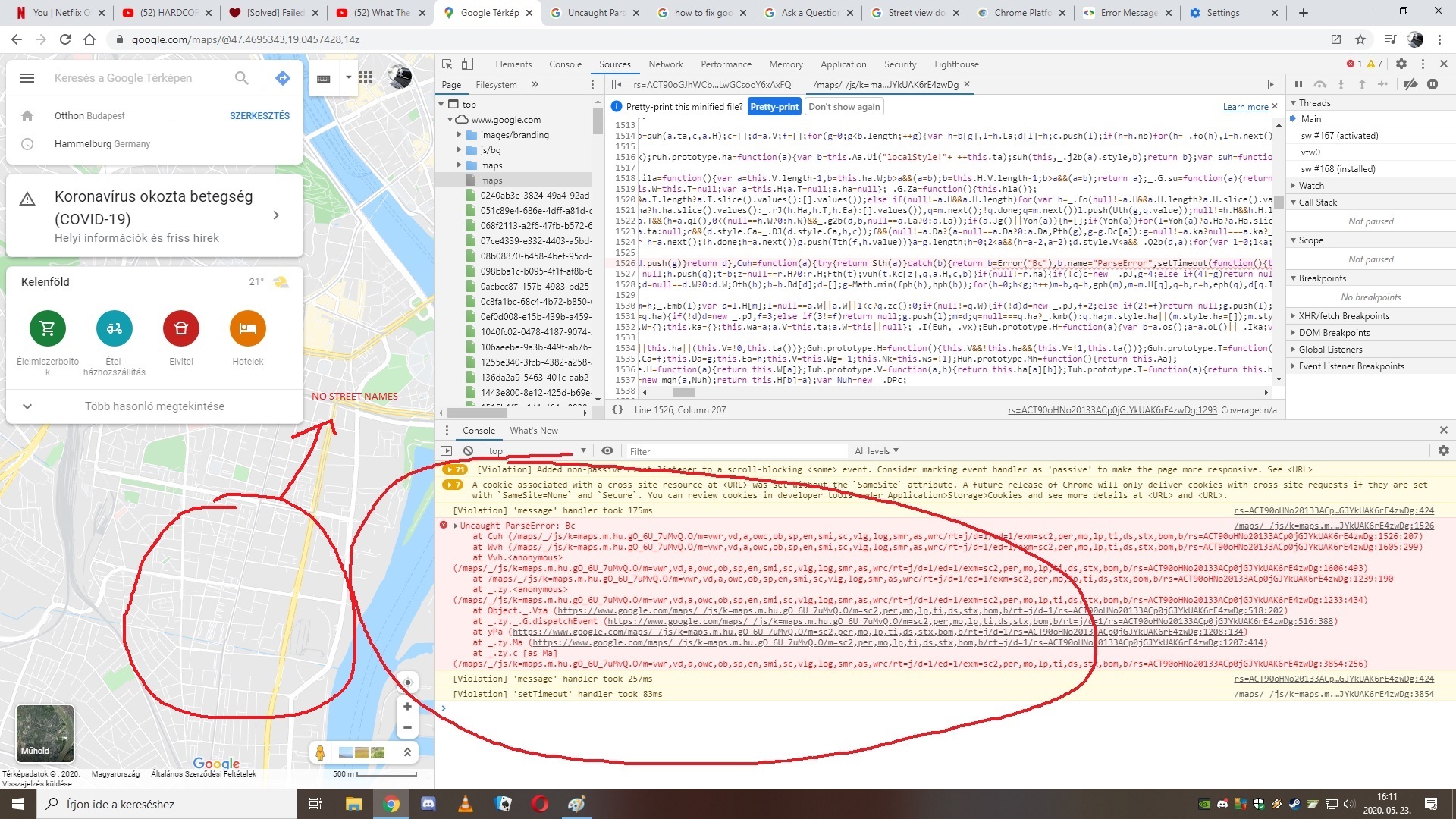The height and width of the screenshot is (819, 1456).
Task: Clear the console
Action: click(469, 451)
